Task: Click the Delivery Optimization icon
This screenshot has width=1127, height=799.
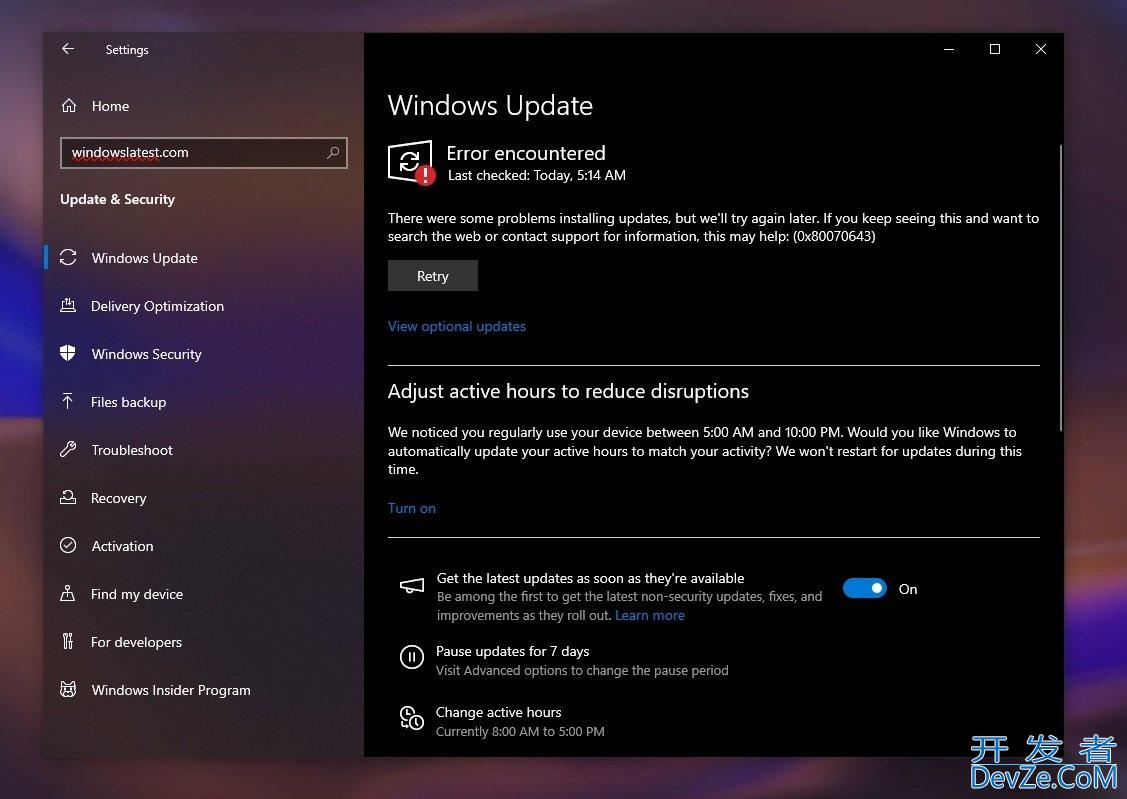Action: click(68, 306)
